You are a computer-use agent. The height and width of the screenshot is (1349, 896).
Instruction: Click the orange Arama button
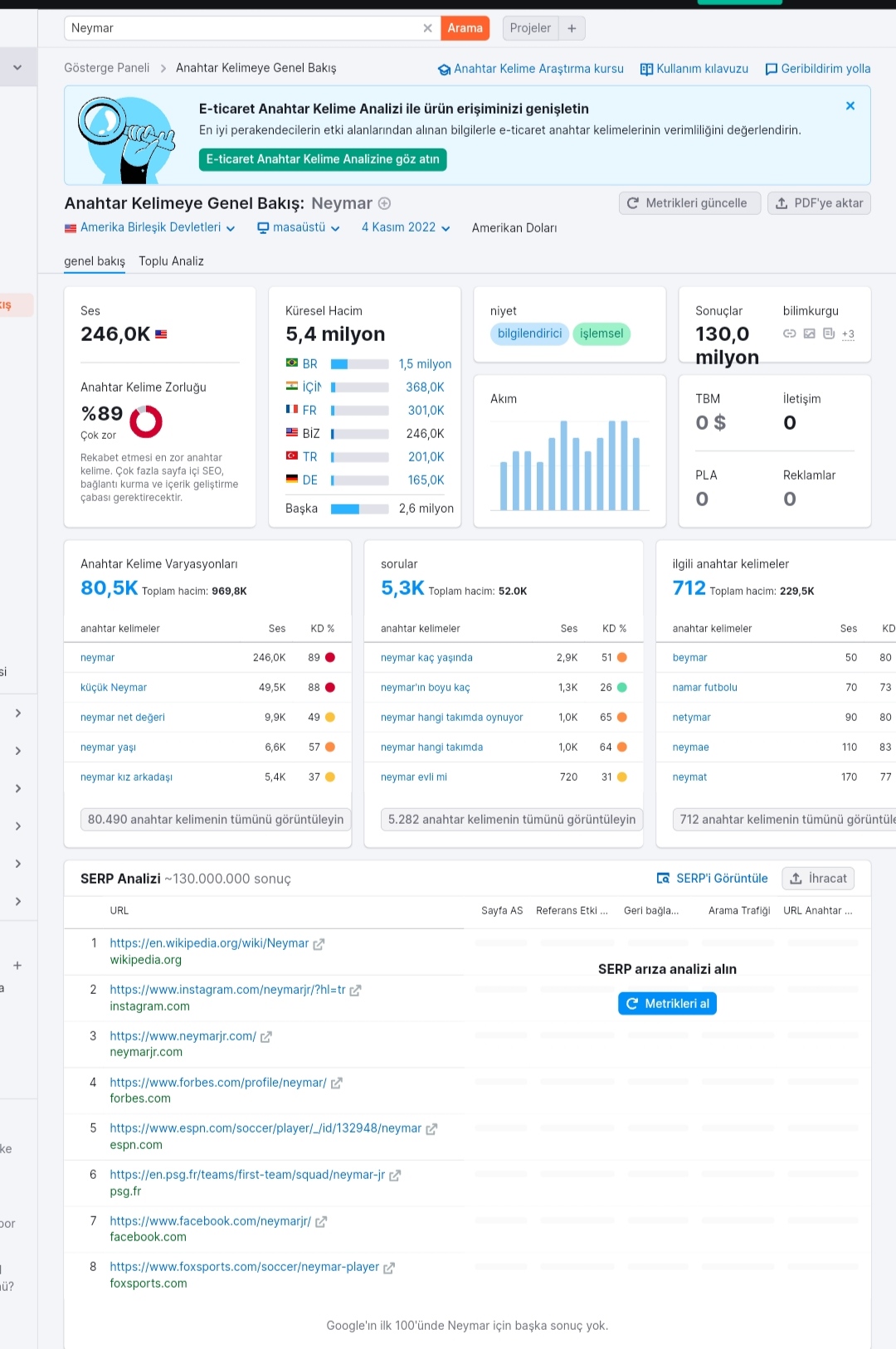click(465, 28)
